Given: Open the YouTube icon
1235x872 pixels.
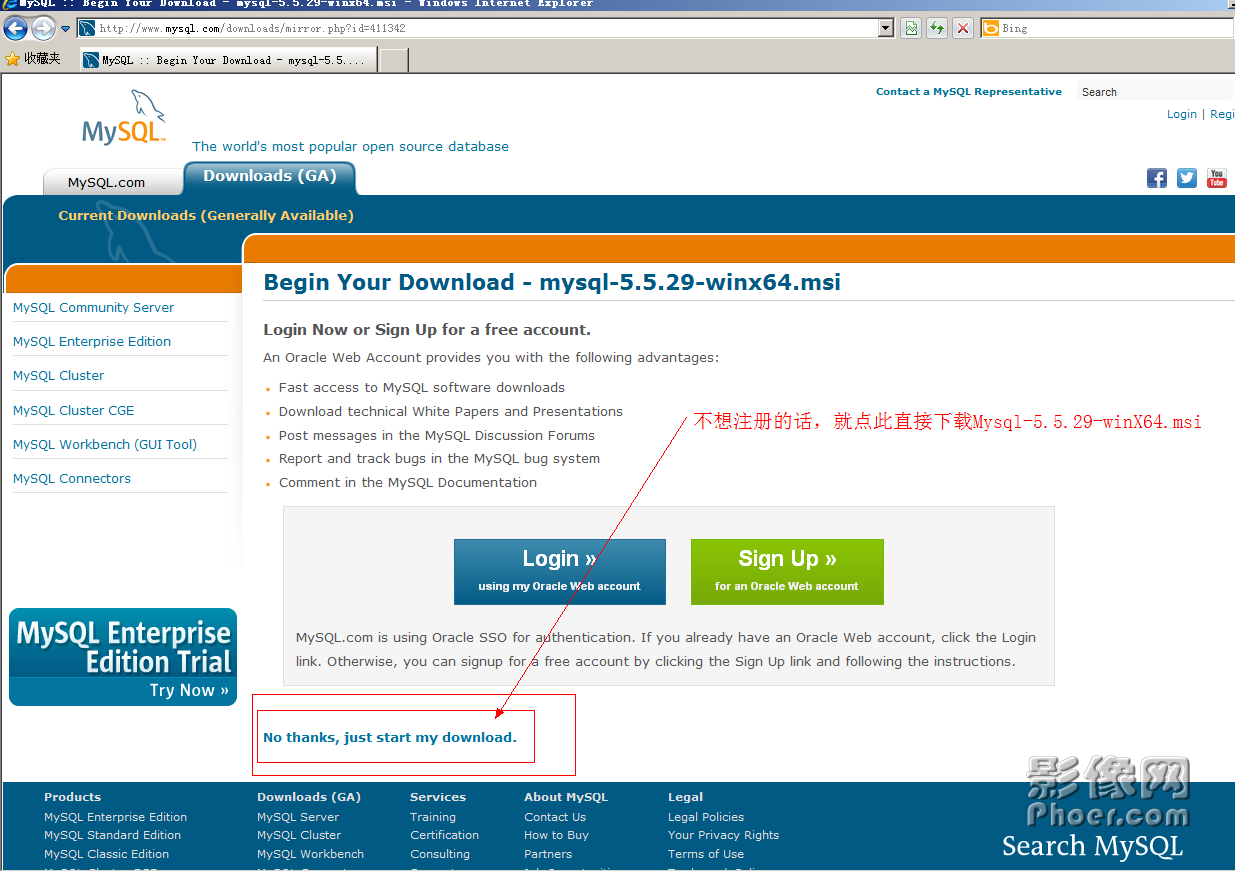Looking at the screenshot, I should coord(1217,178).
